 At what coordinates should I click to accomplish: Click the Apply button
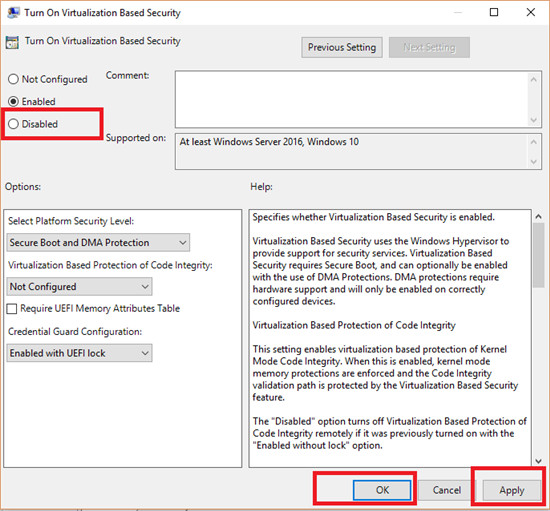point(511,490)
